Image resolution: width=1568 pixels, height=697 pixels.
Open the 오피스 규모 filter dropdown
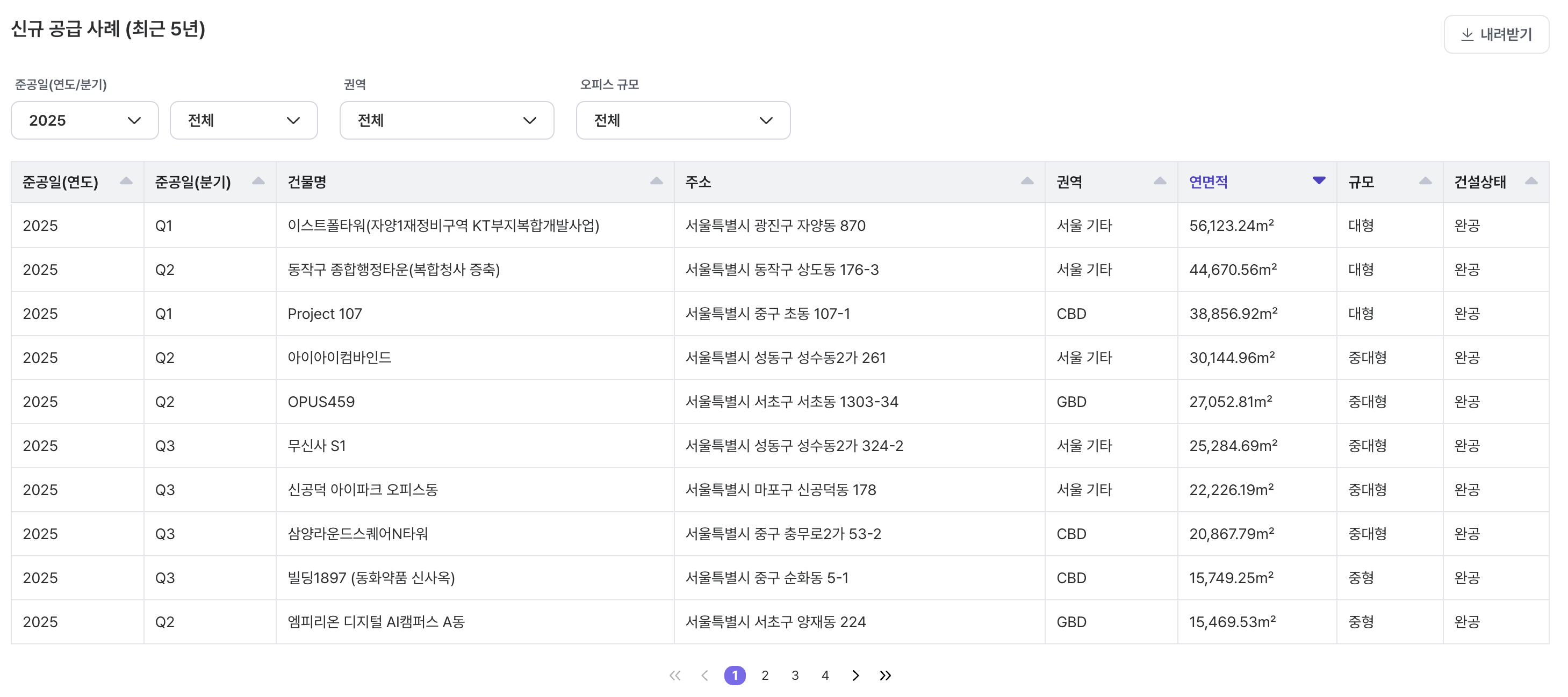[682, 120]
